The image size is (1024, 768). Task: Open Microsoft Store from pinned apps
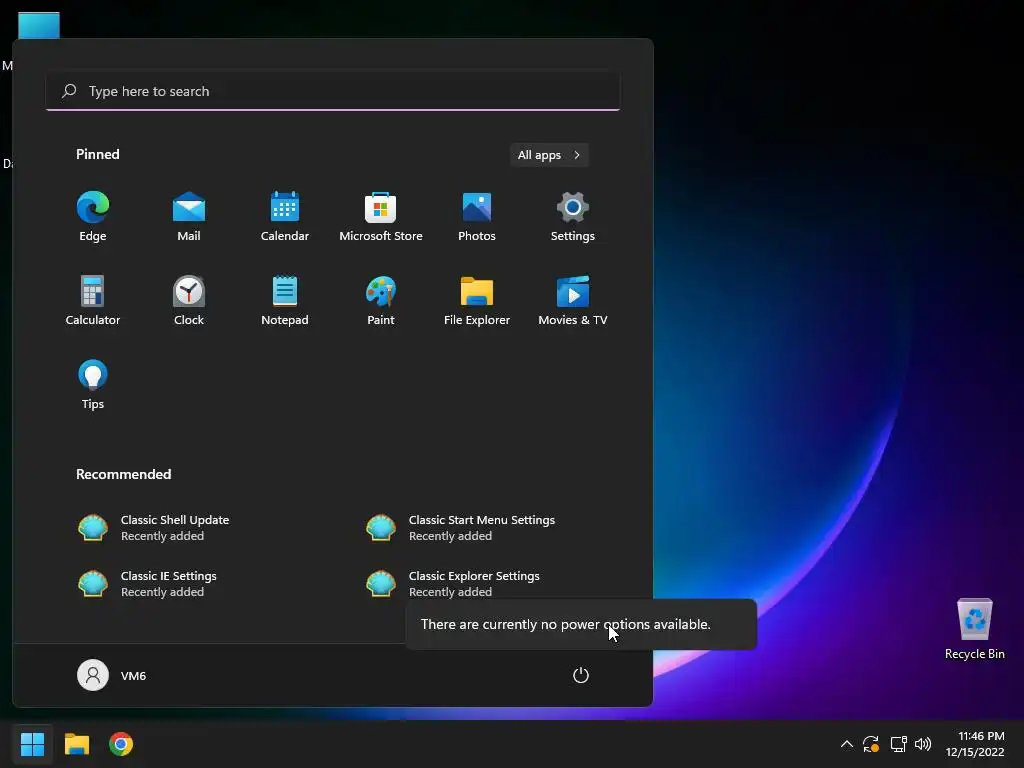coord(381,217)
